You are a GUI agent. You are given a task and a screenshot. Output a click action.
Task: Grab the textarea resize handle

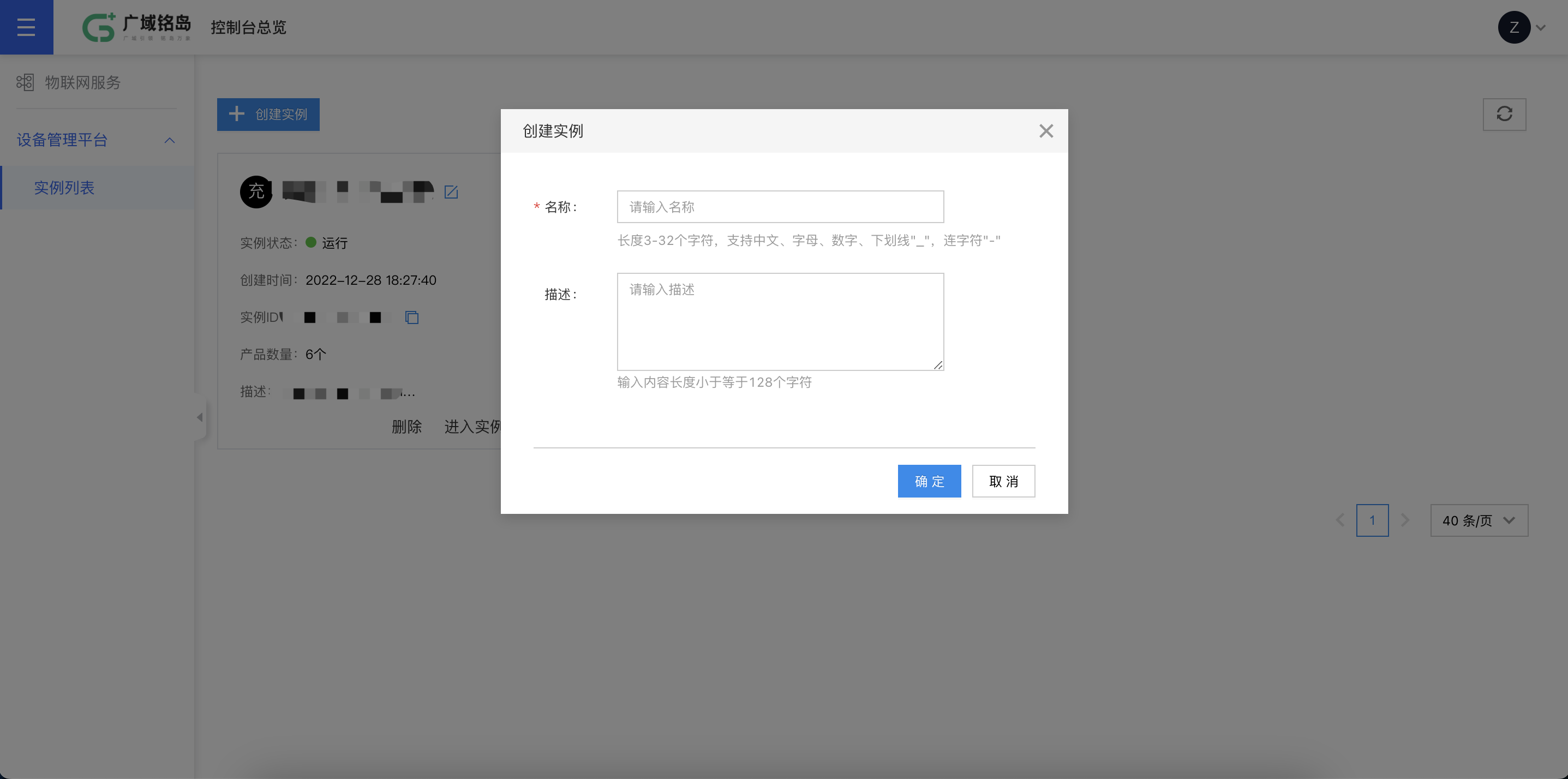tap(938, 364)
